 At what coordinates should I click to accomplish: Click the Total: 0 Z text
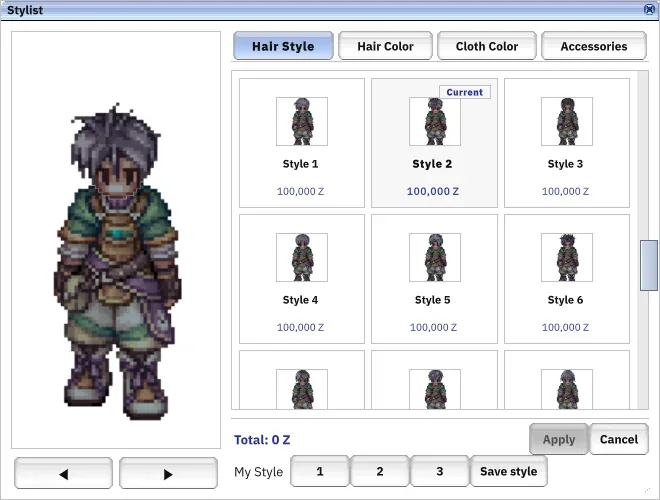(x=262, y=440)
